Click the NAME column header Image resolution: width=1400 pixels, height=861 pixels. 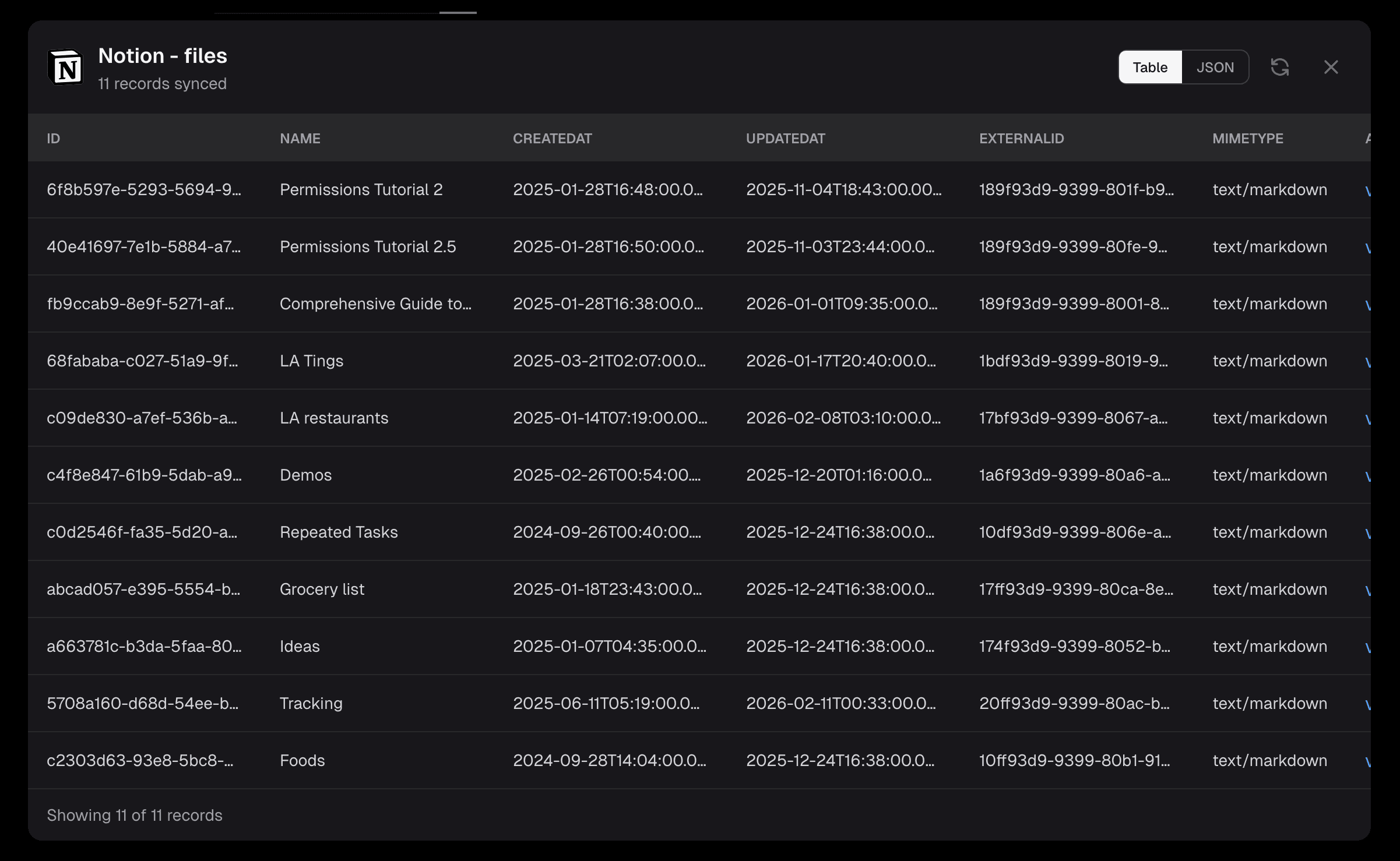[x=300, y=139]
